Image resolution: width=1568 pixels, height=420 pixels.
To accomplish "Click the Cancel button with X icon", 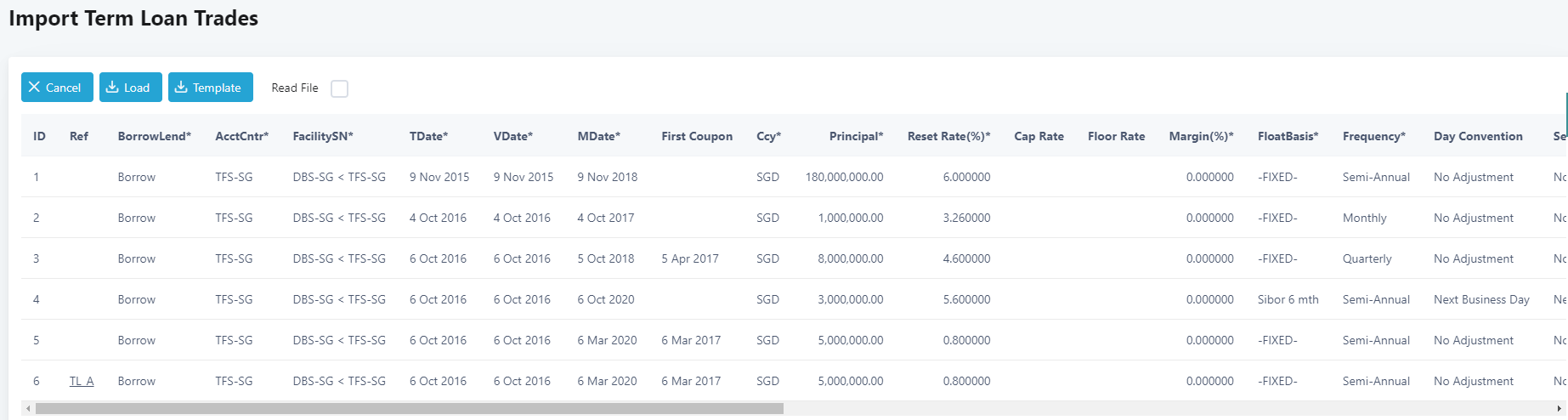I will click(x=56, y=88).
